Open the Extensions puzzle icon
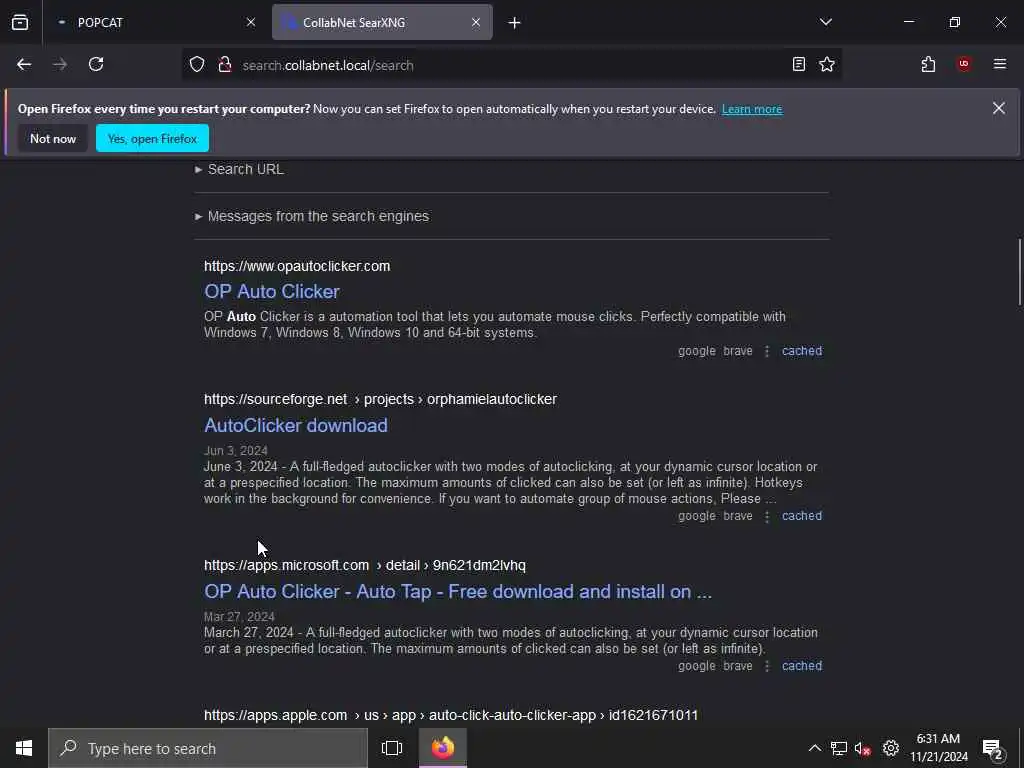This screenshot has height=768, width=1024. click(x=928, y=64)
